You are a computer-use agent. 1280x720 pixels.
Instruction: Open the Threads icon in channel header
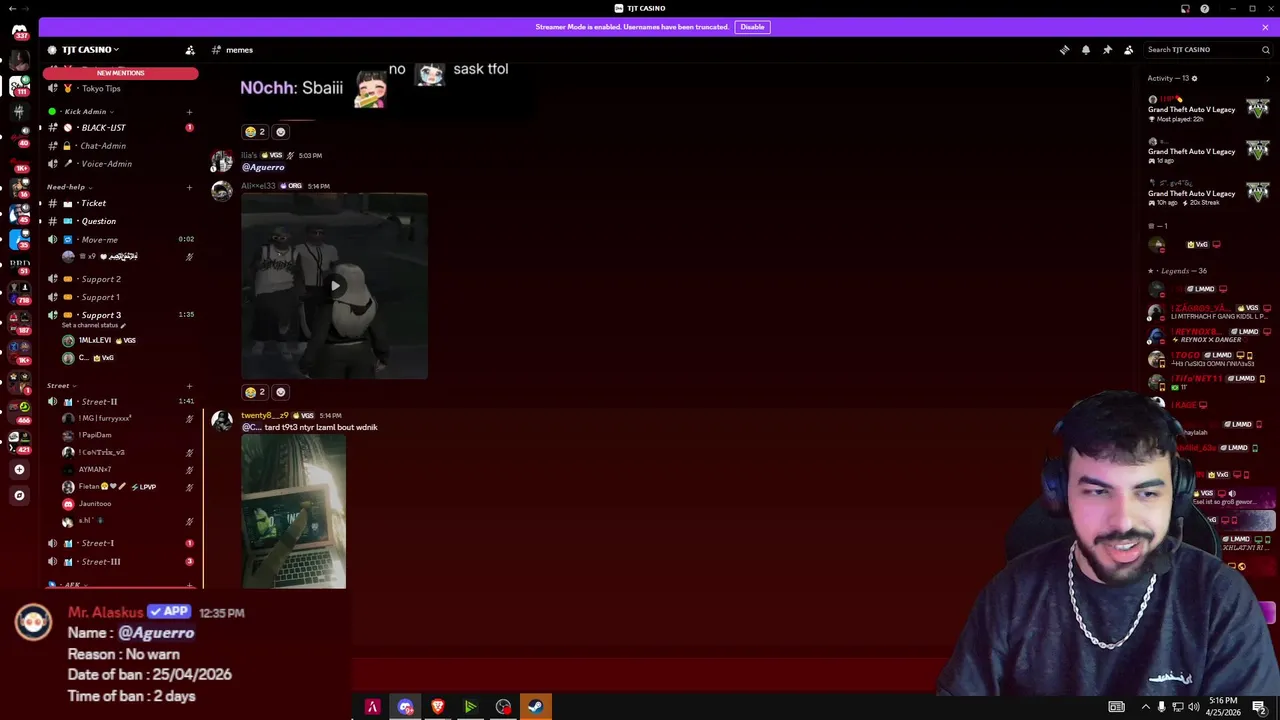pos(1064,50)
